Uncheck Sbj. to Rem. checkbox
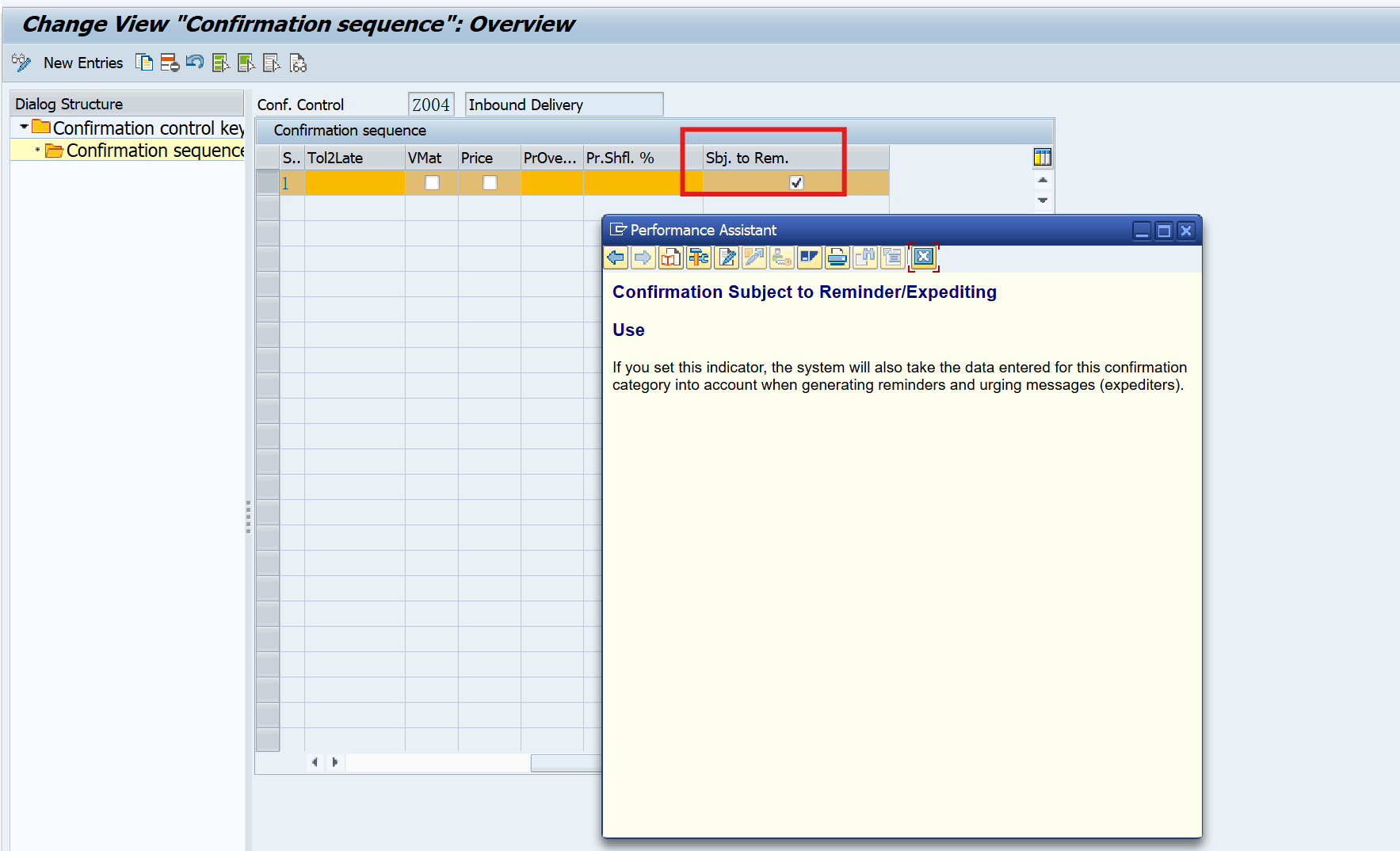The width and height of the screenshot is (1400, 851). [796, 183]
